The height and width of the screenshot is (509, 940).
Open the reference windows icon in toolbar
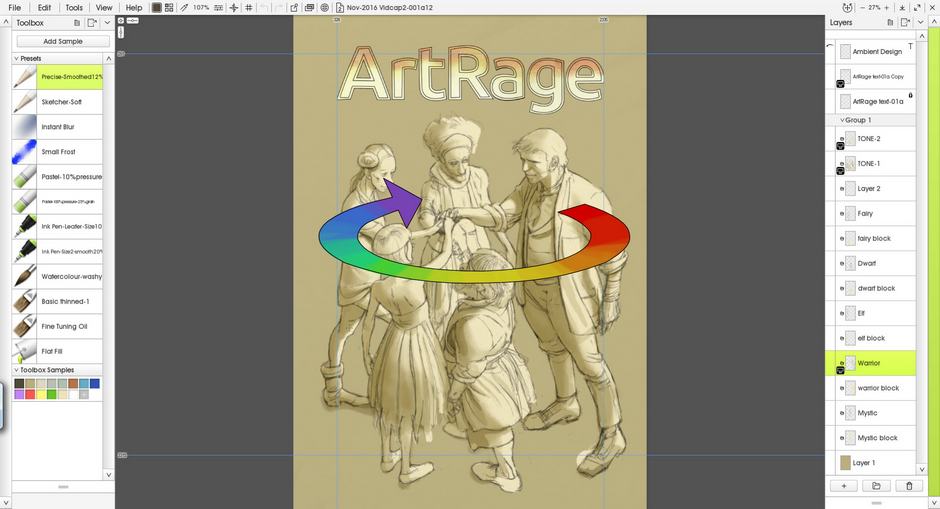tap(309, 8)
